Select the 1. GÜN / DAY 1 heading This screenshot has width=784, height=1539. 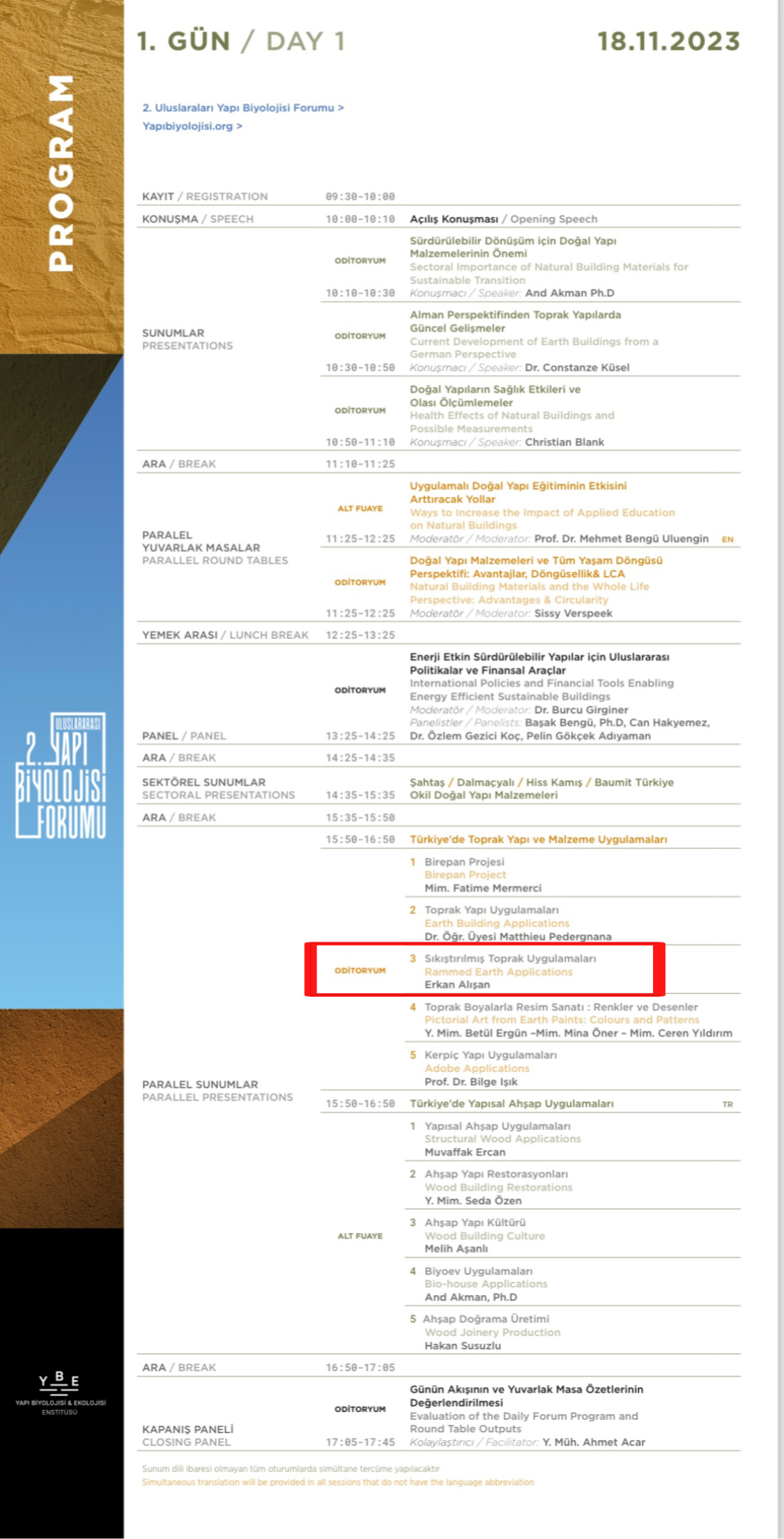[241, 41]
